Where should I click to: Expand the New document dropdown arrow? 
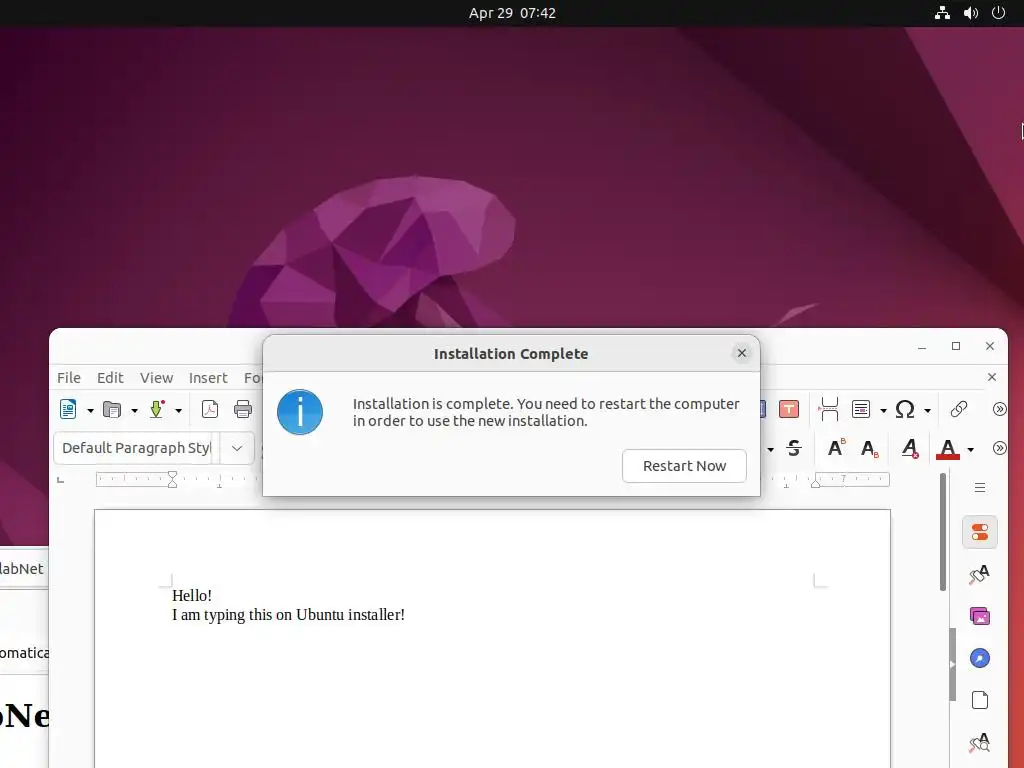click(90, 411)
